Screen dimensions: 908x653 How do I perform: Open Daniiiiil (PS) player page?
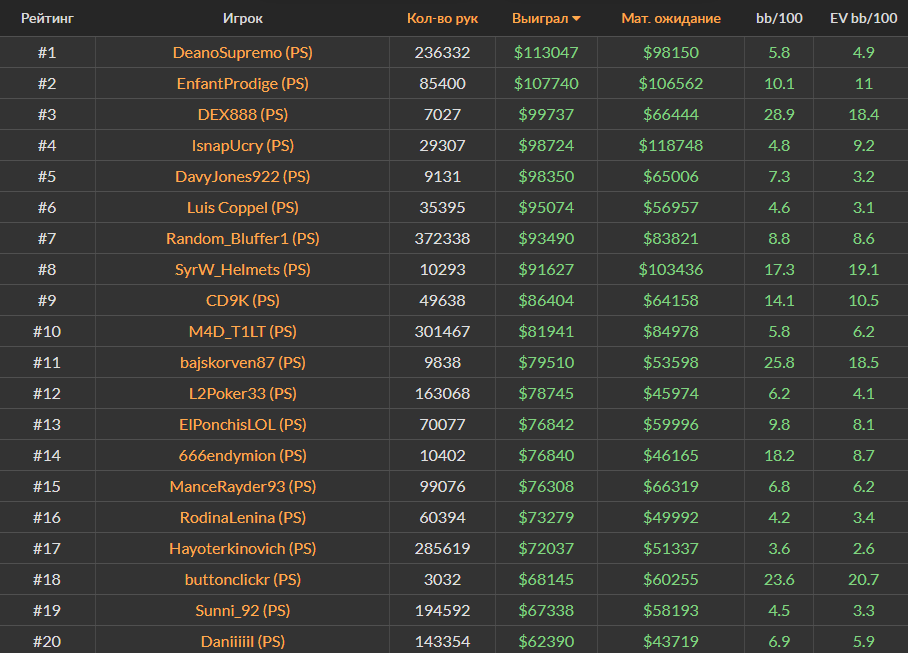[x=242, y=641]
